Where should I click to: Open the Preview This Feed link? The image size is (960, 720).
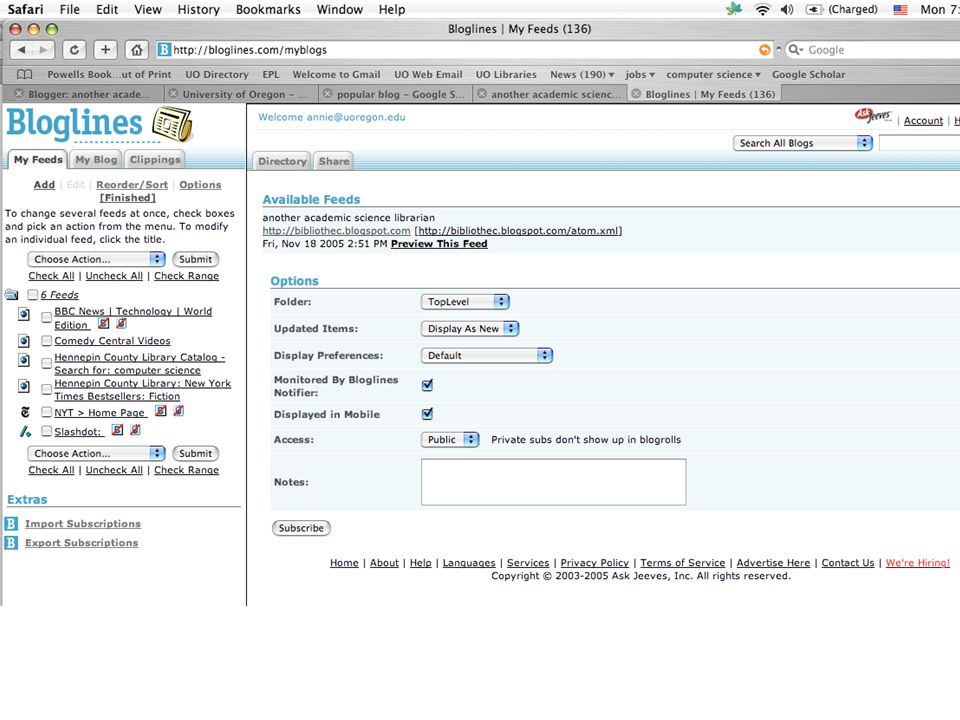[439, 243]
